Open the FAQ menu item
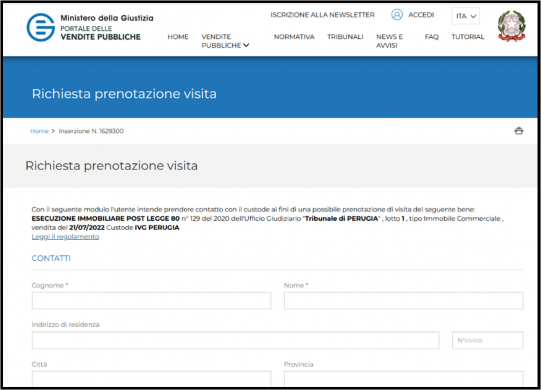The width and height of the screenshot is (541, 390). 431,37
